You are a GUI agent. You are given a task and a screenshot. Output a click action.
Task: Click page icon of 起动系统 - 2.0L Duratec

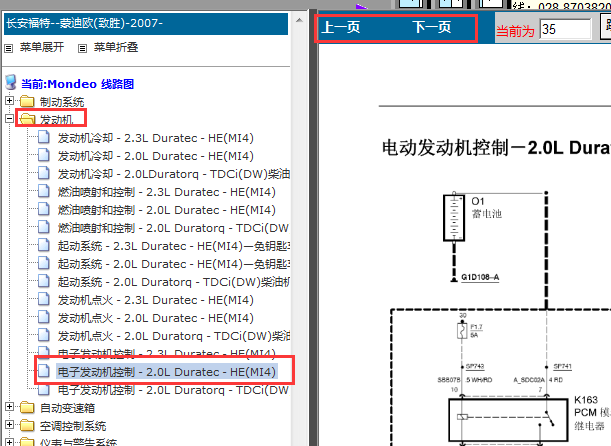44,263
